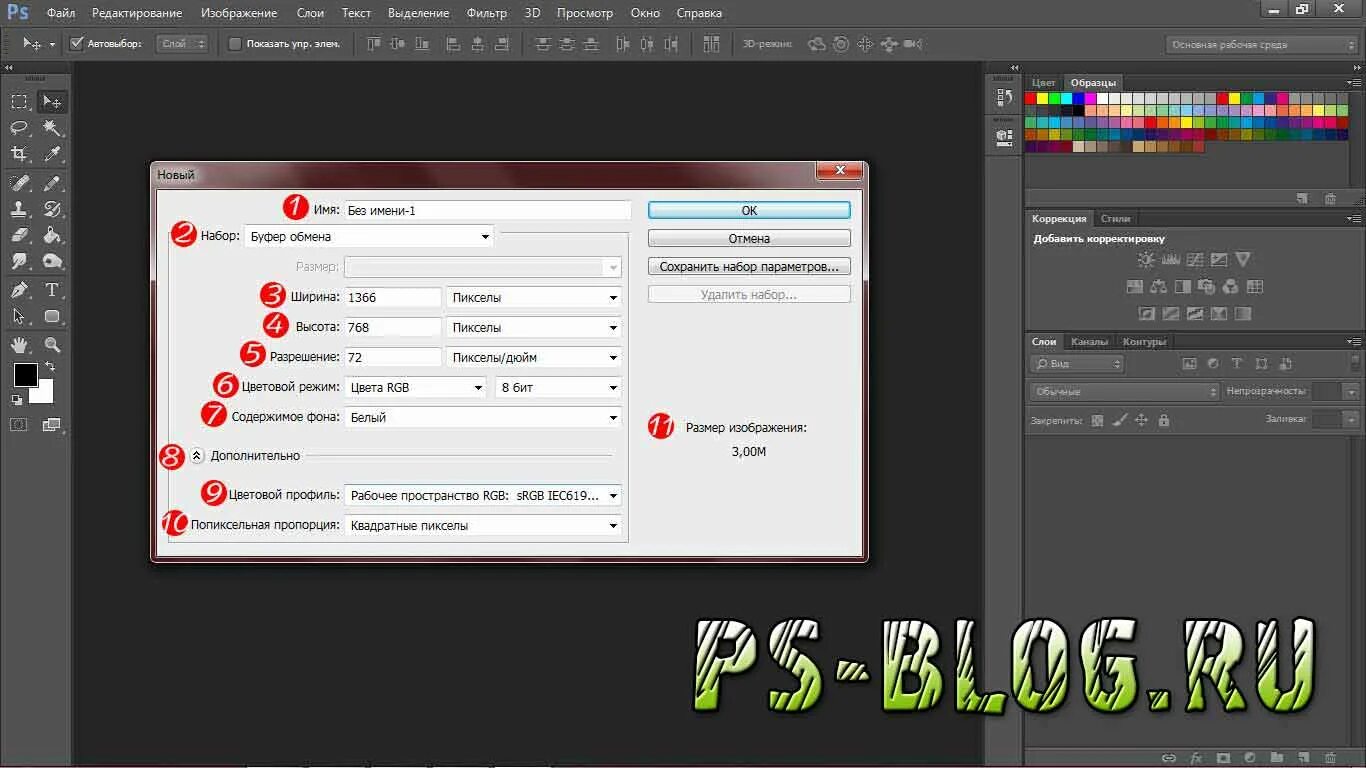Open the Файл menu
Screen dimensions: 1366x768
point(61,13)
